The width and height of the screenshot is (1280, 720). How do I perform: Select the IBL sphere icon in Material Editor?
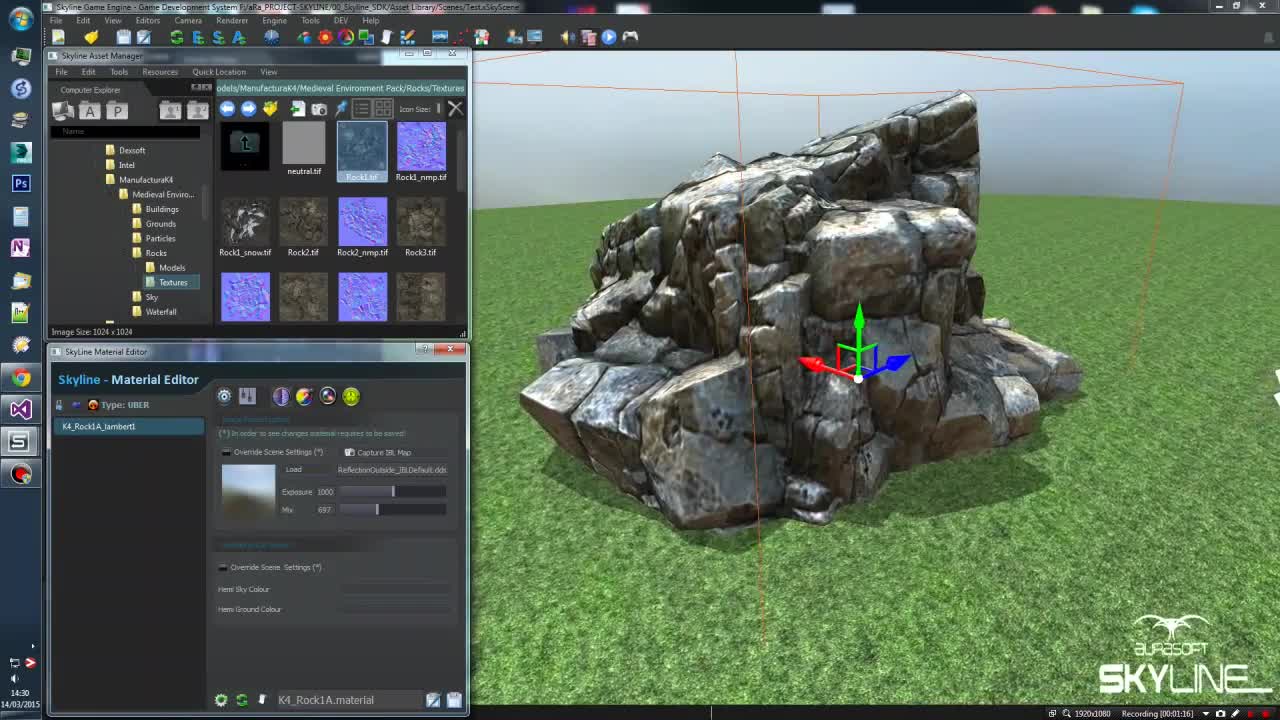281,396
